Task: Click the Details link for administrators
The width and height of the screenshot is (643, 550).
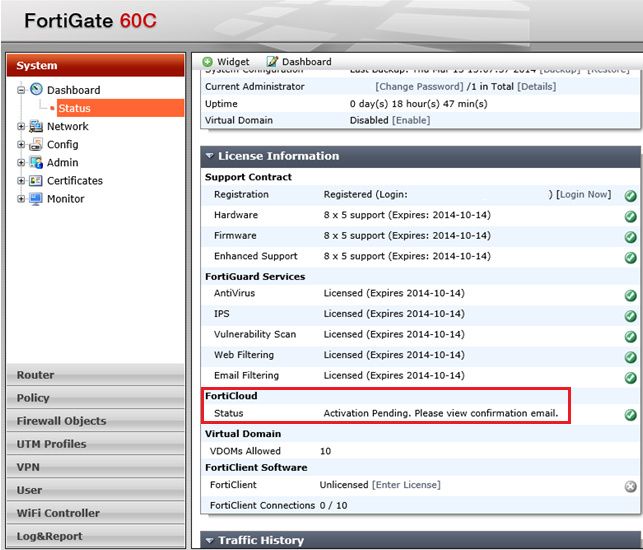Action: point(537,87)
